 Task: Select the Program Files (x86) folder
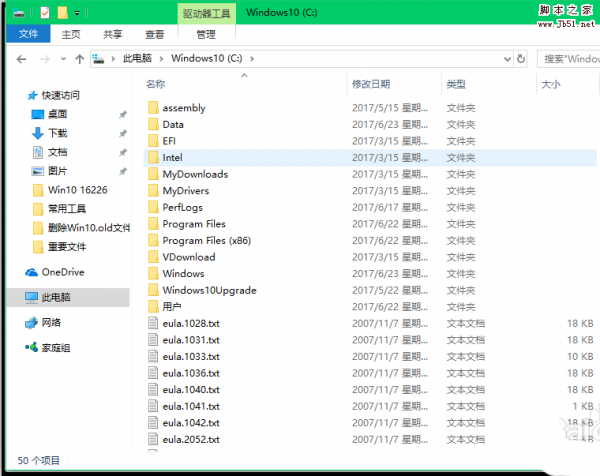(206, 241)
